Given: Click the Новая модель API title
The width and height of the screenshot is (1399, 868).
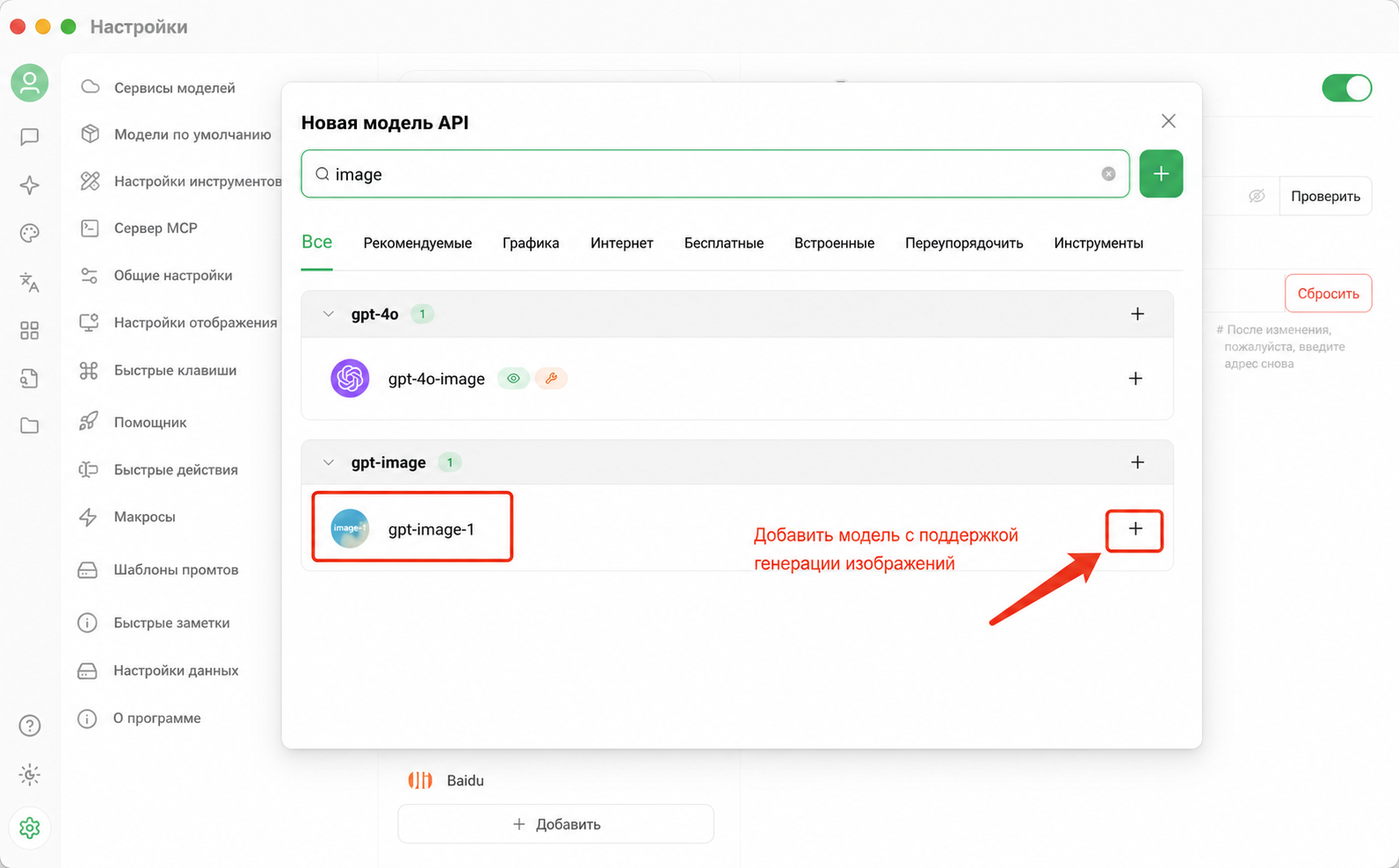Looking at the screenshot, I should [385, 123].
